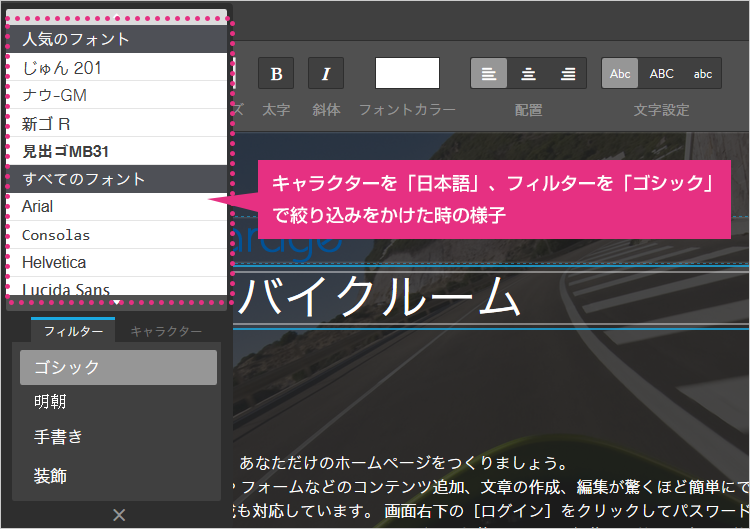Choose the Helvetica font
The width and height of the screenshot is (750, 529).
(117, 263)
